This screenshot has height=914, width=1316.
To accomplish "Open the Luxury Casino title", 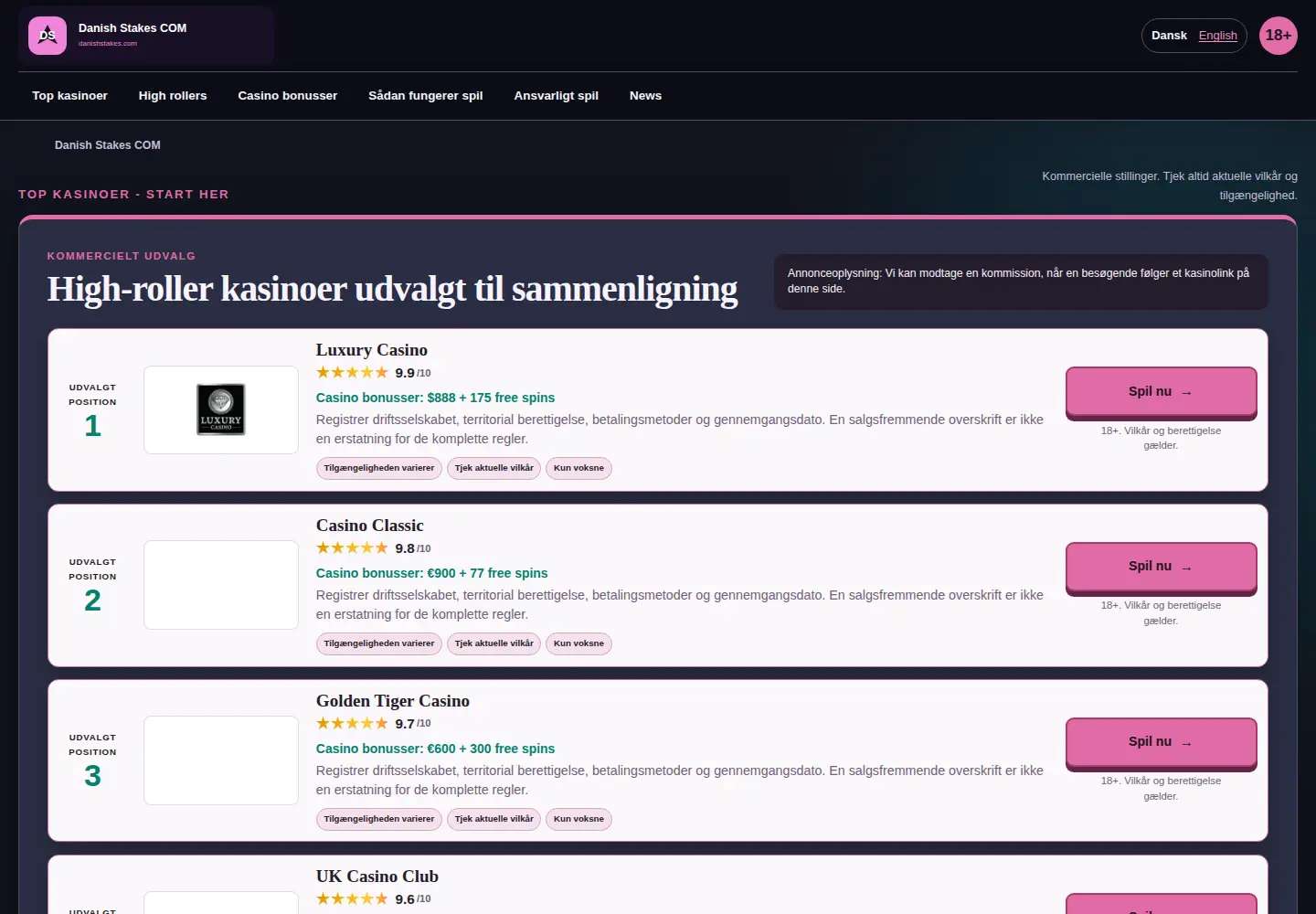I will (372, 350).
